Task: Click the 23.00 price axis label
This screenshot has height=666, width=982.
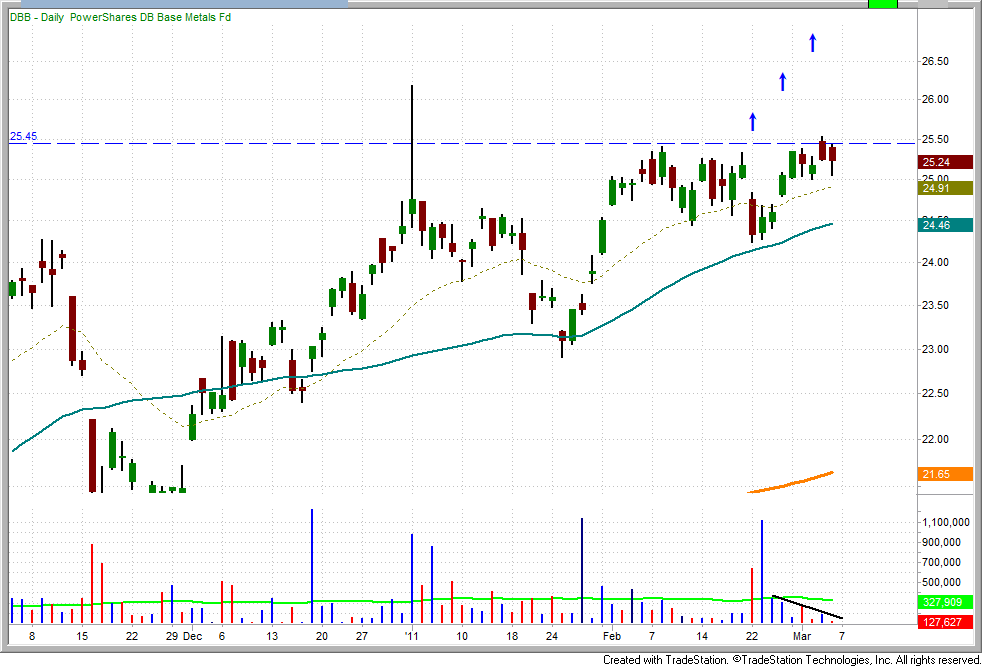Action: tap(938, 349)
